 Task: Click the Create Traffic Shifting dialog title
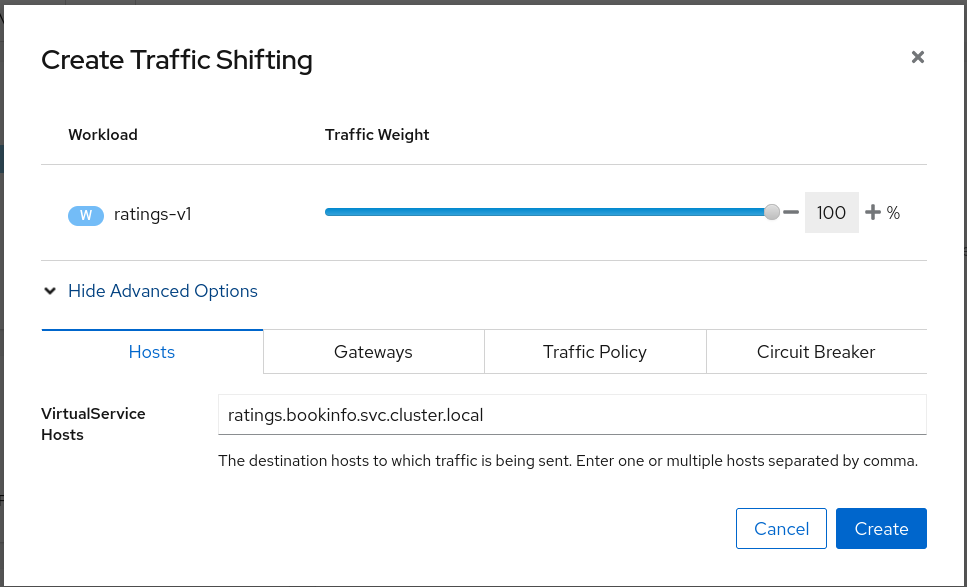[177, 60]
